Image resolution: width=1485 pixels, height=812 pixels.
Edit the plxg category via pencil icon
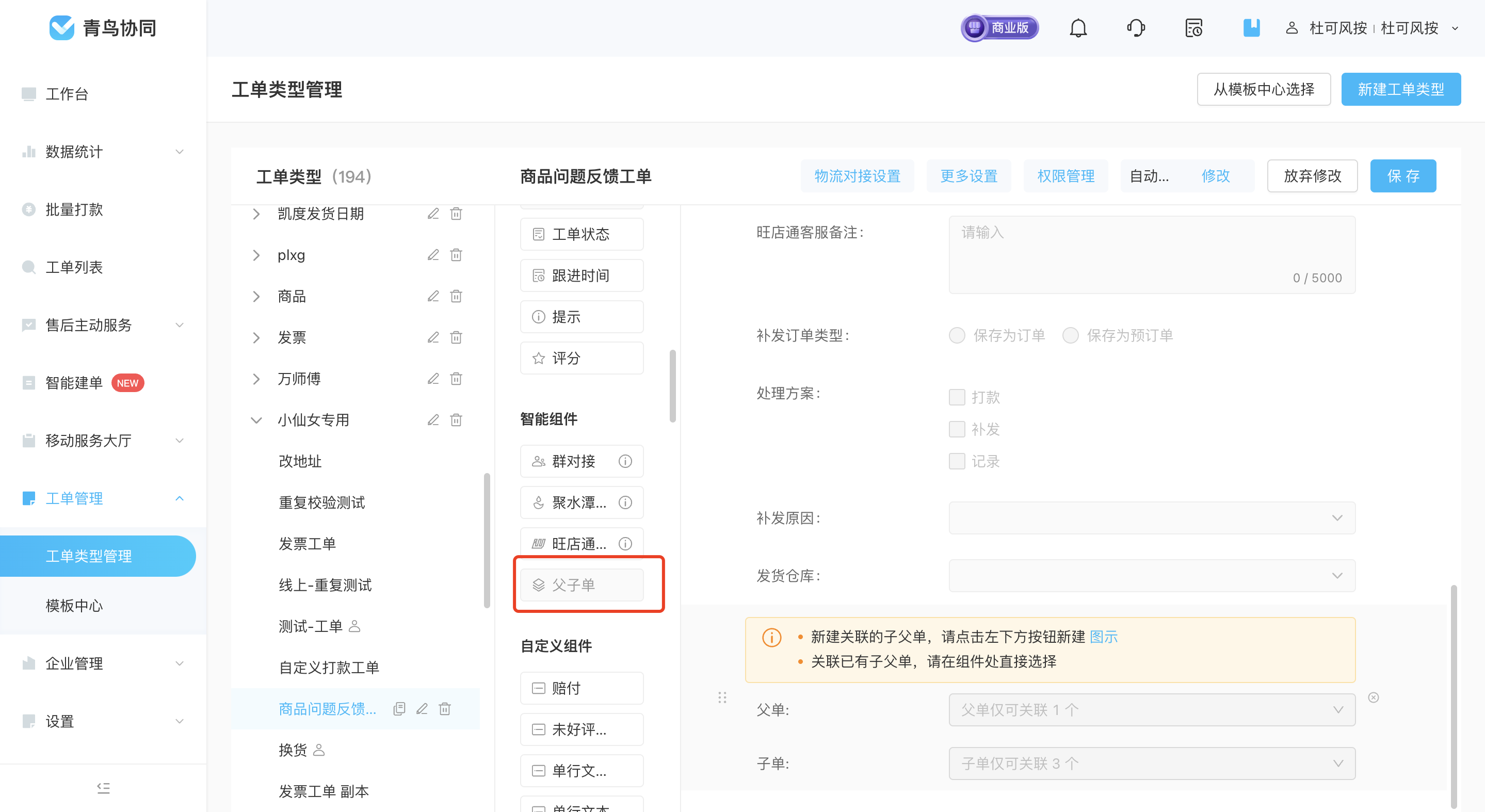pos(433,255)
